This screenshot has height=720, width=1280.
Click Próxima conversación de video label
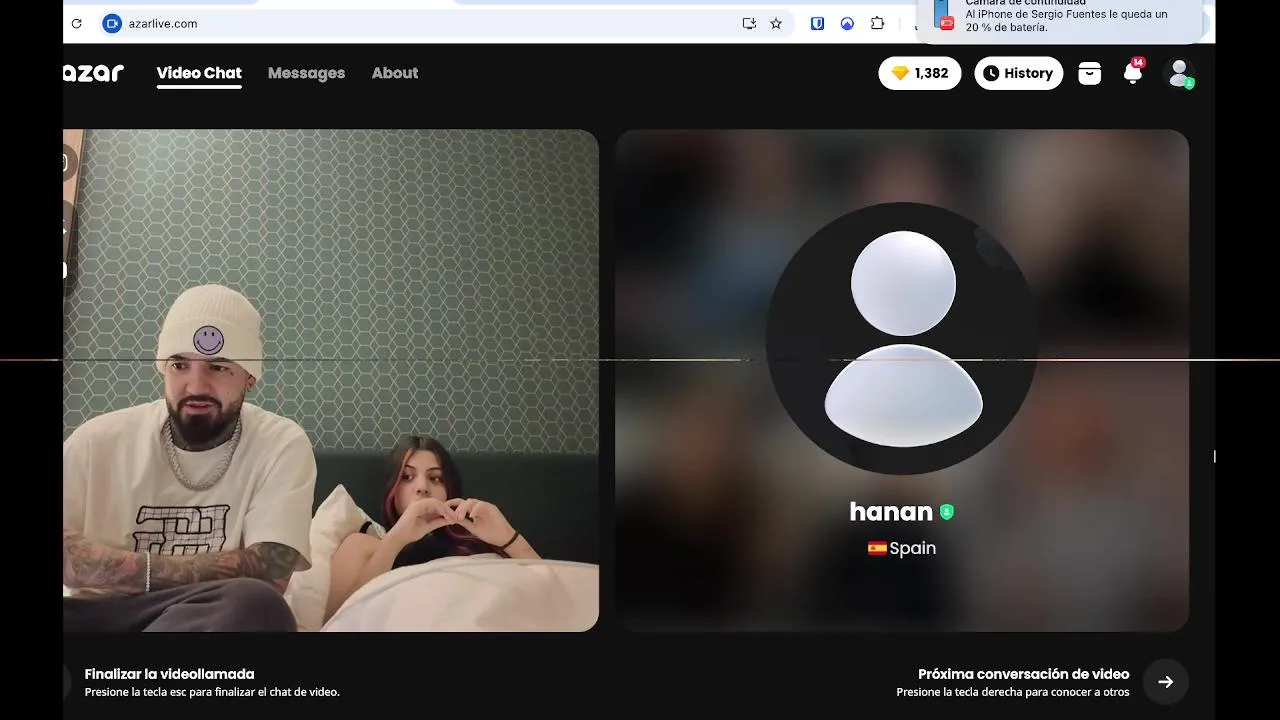[1023, 674]
